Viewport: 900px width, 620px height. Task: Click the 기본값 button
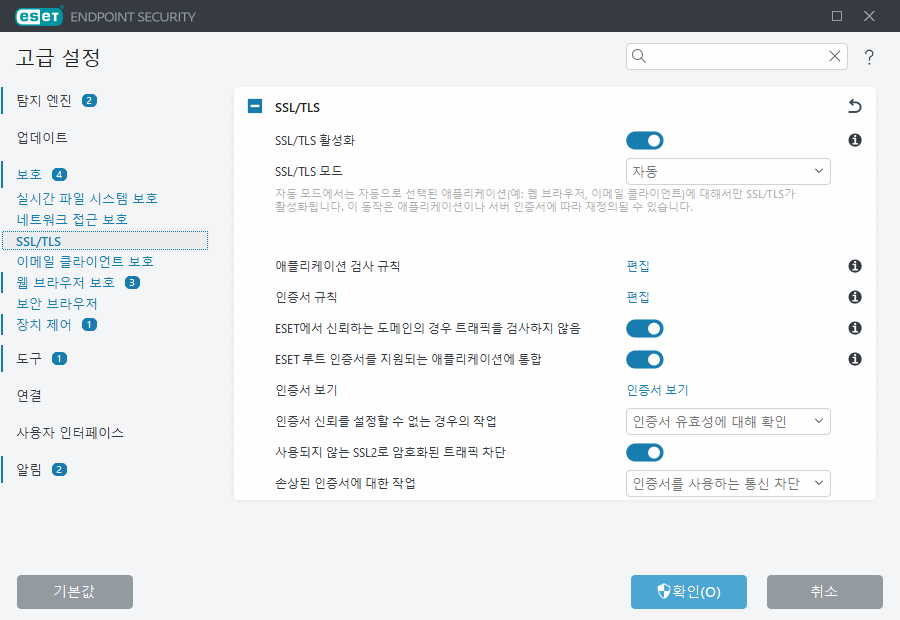click(x=74, y=592)
